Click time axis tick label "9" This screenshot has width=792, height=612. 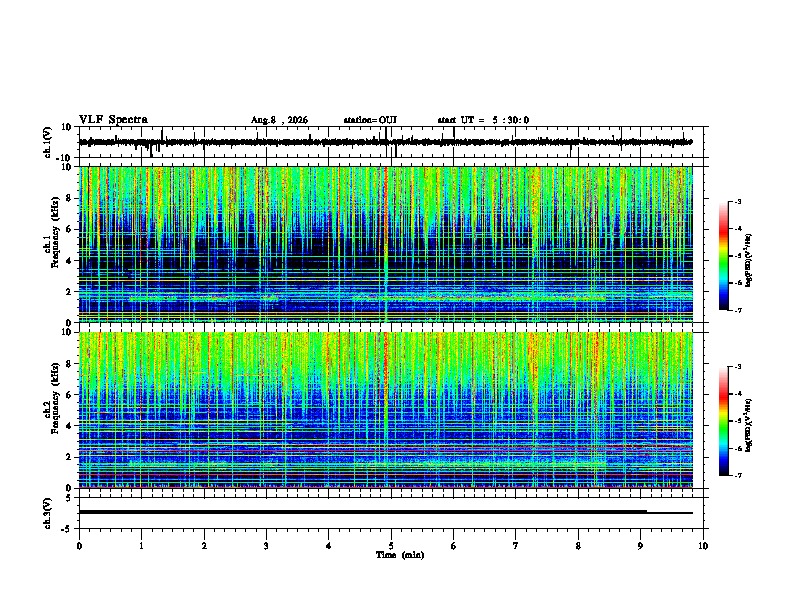(640, 546)
